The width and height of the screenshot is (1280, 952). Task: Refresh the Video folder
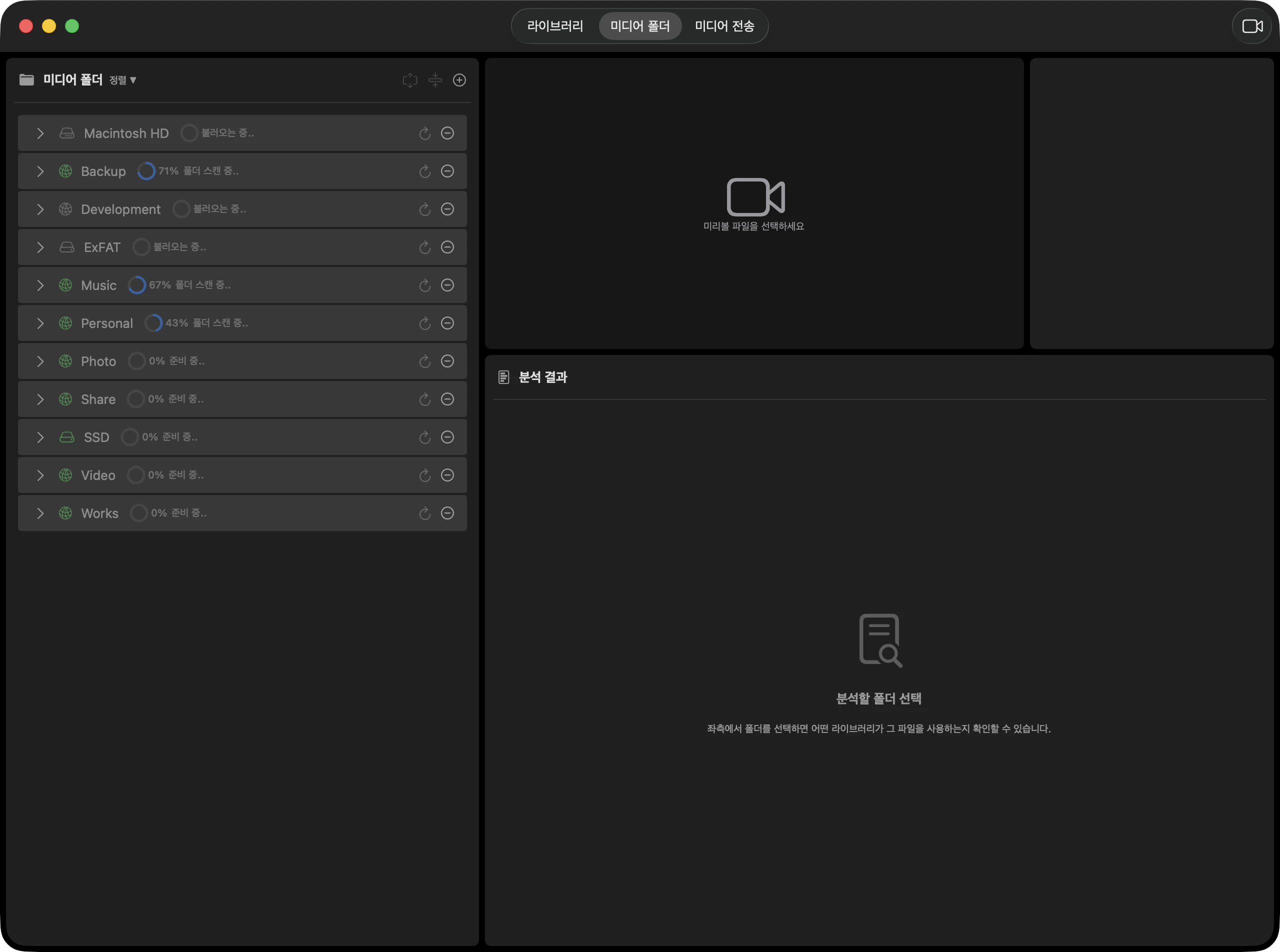[424, 475]
